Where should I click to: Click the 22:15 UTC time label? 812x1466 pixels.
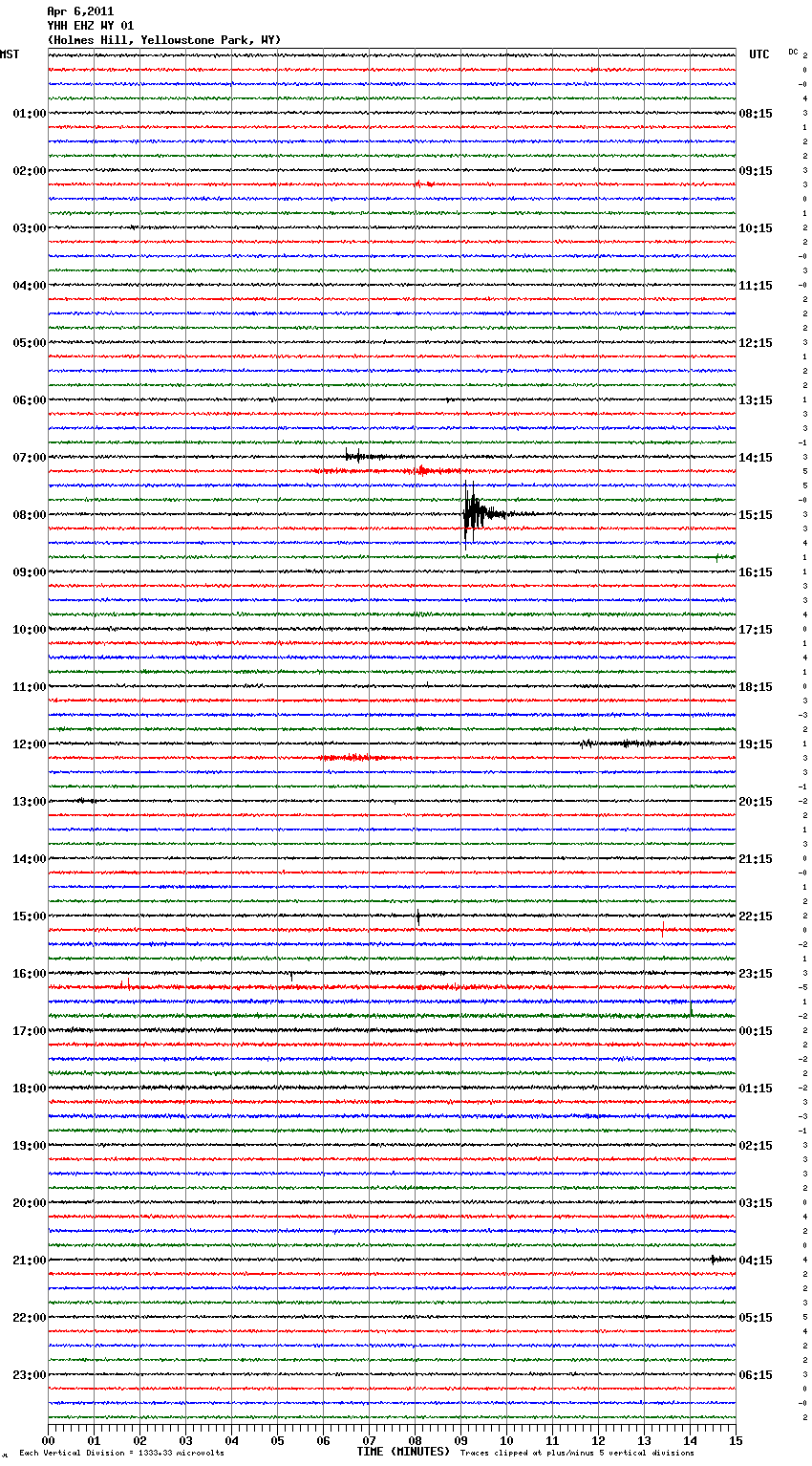(x=756, y=916)
